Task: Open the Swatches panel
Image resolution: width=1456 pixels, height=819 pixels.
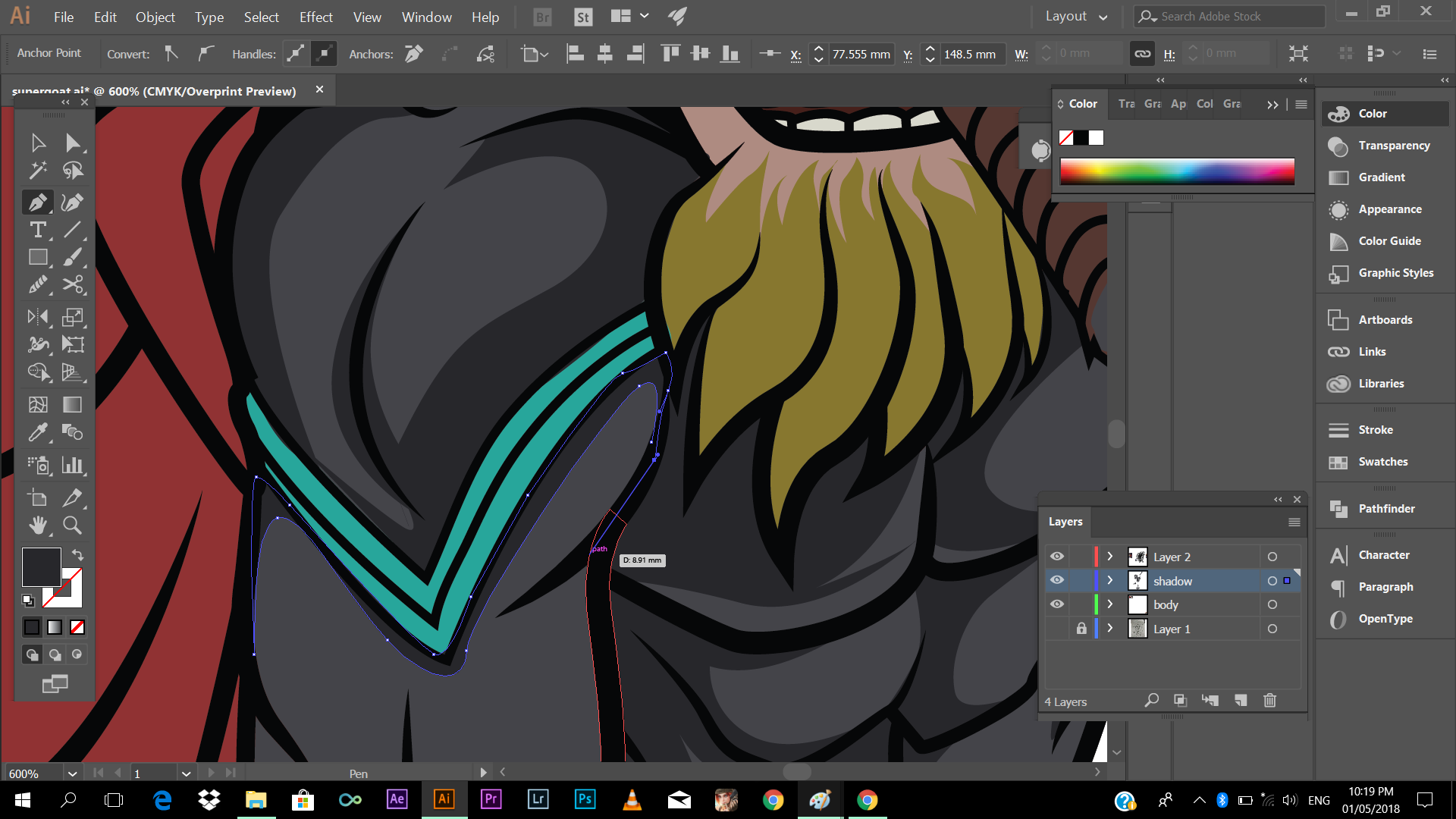Action: [1382, 462]
